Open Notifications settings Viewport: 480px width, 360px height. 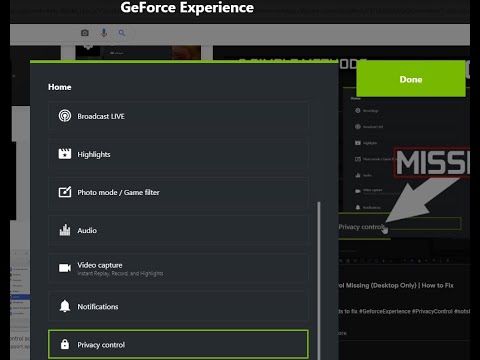[178, 306]
